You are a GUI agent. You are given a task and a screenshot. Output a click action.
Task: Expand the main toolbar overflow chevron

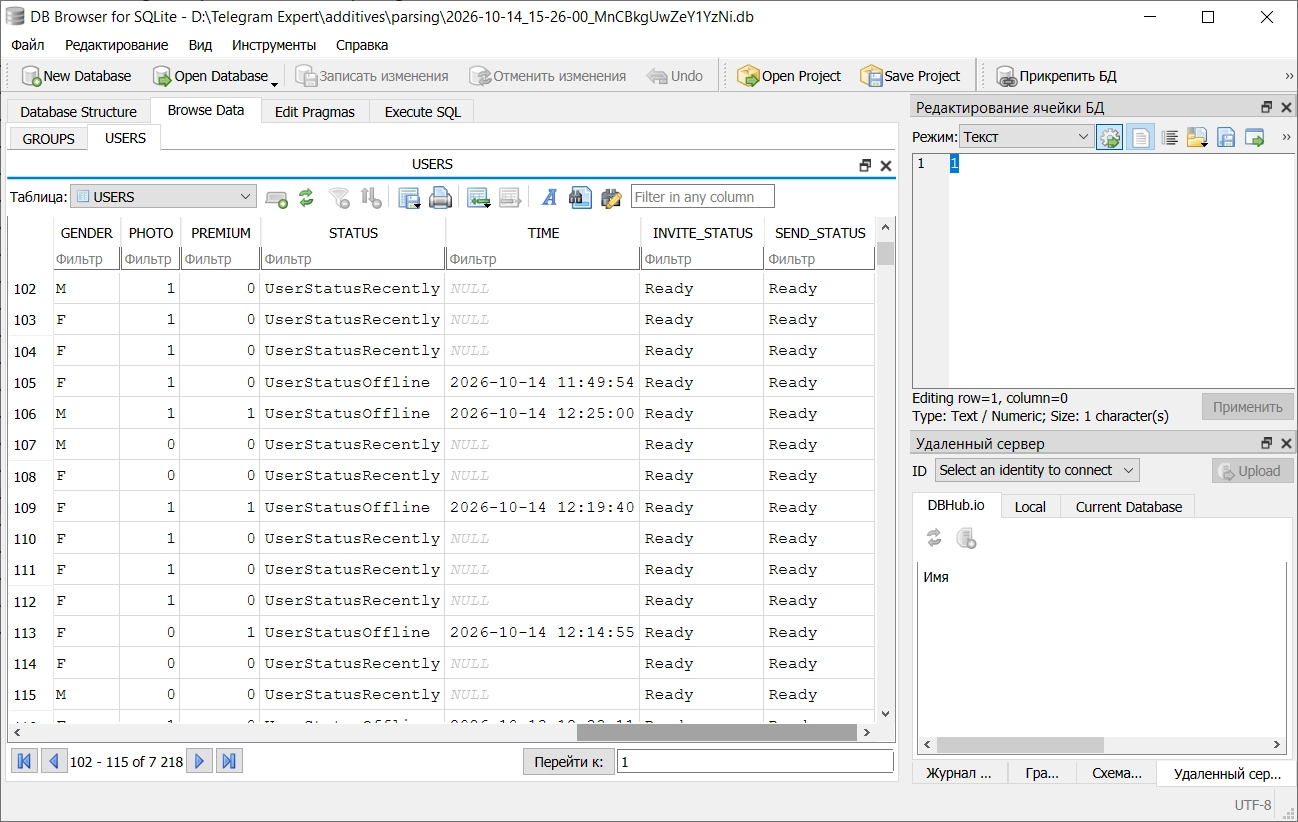pyautogui.click(x=1289, y=76)
